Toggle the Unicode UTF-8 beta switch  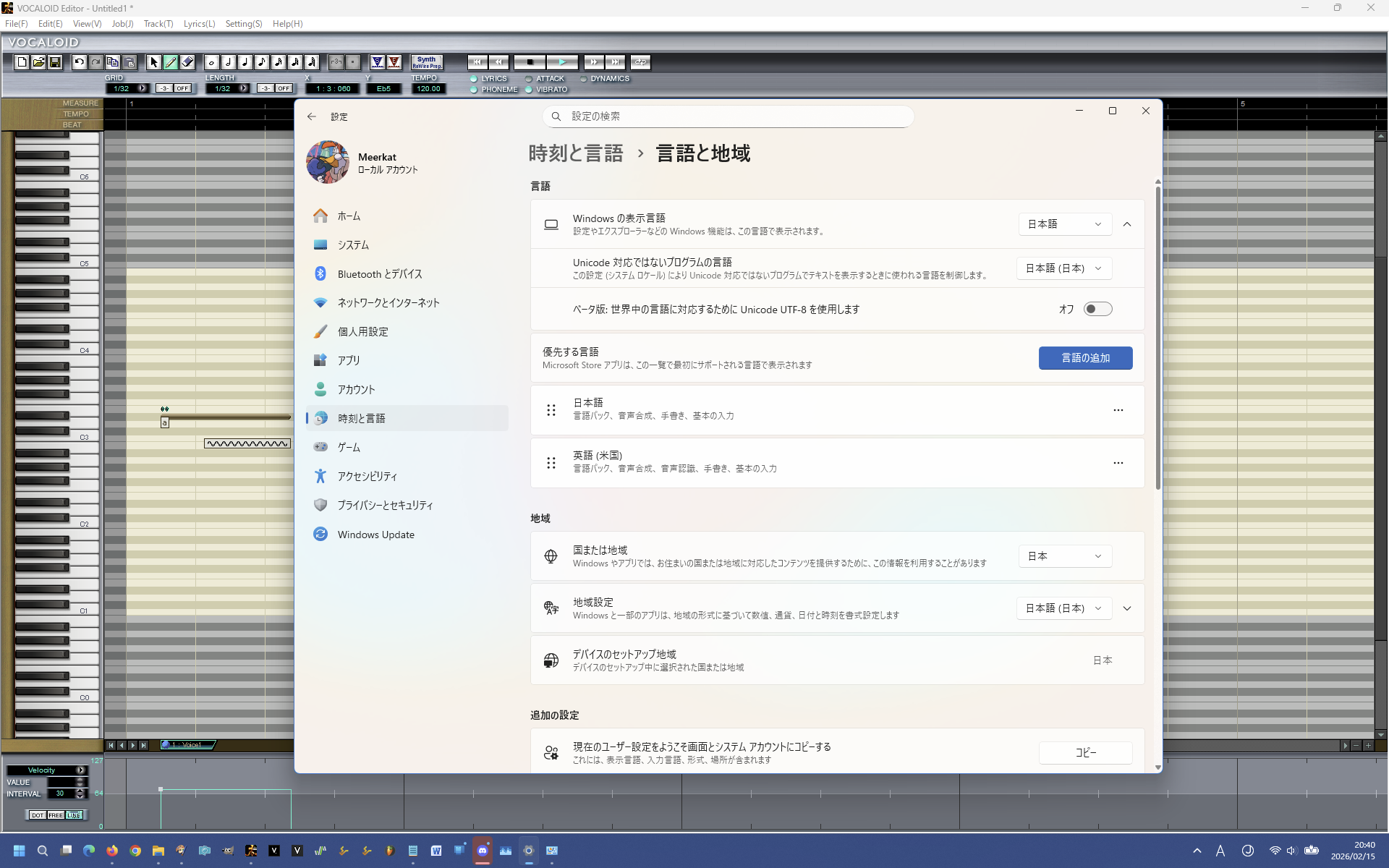[1097, 309]
